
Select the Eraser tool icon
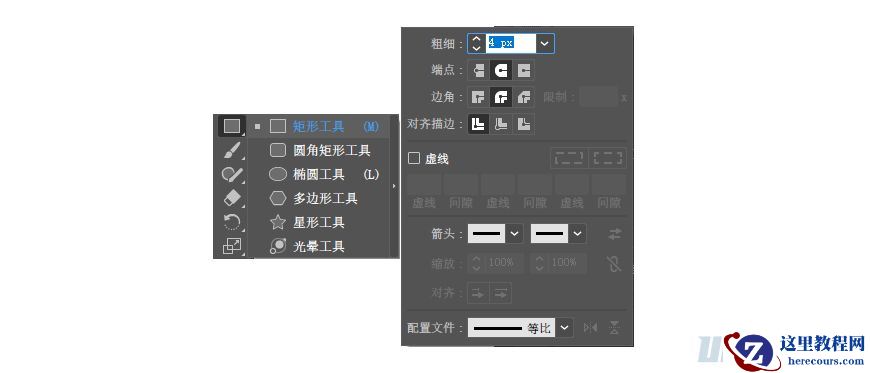click(232, 198)
